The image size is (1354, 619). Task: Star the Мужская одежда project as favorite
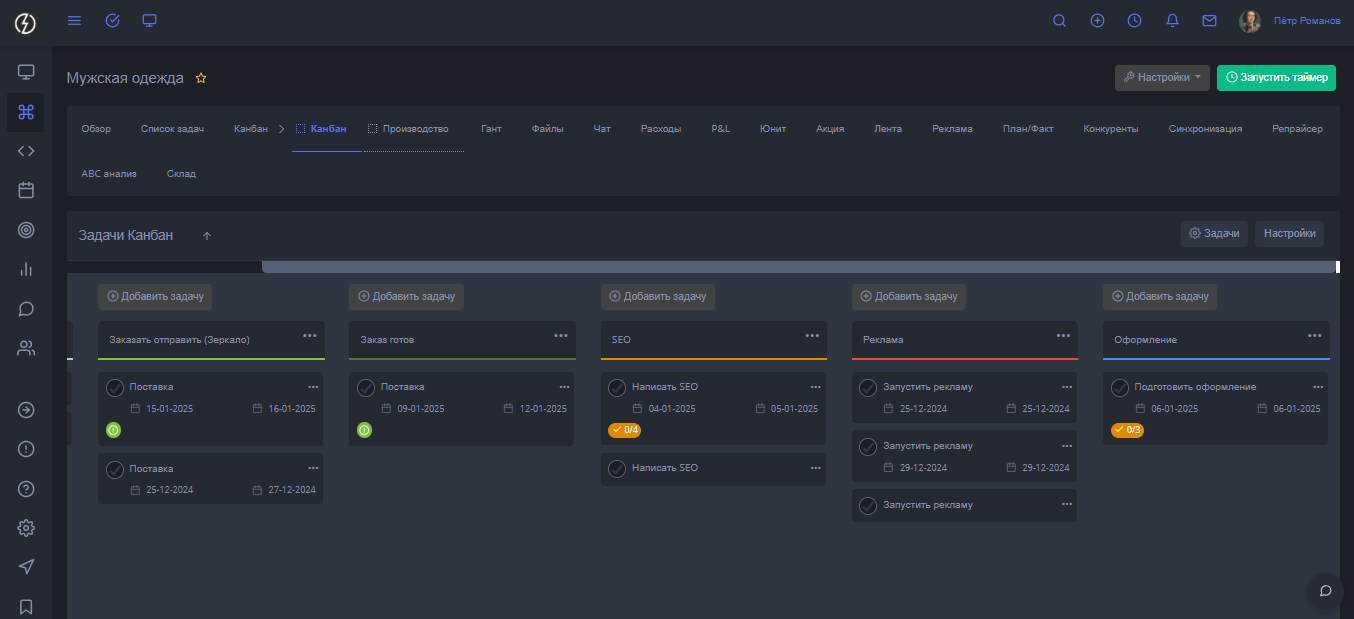pos(201,78)
